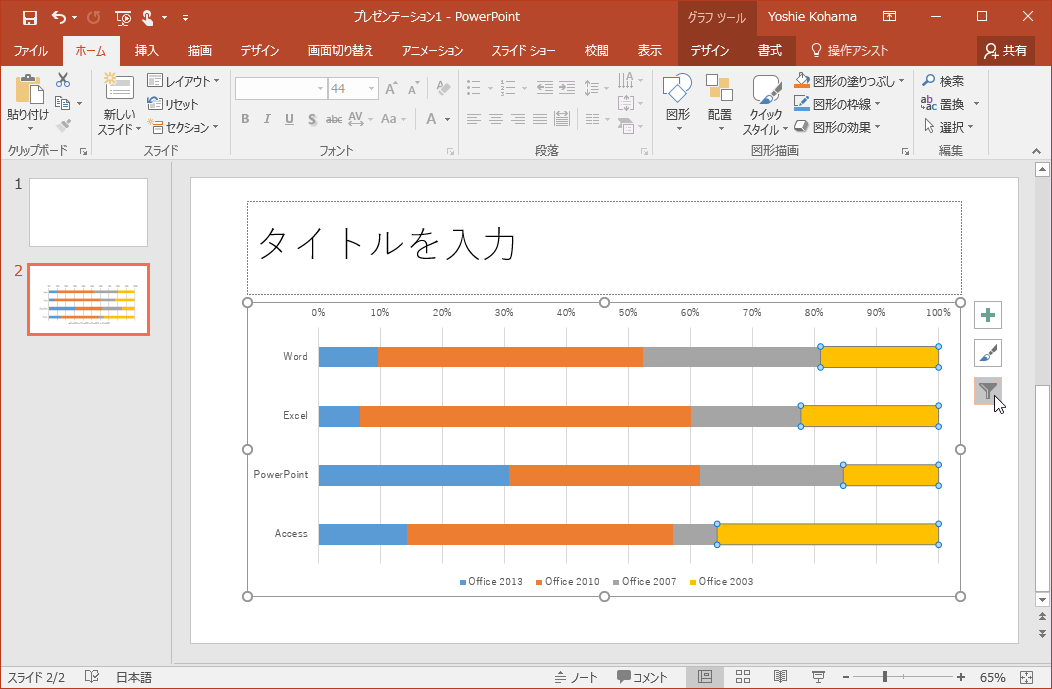The height and width of the screenshot is (689, 1052).
Task: Toggle text shadow S button
Action: click(x=312, y=119)
